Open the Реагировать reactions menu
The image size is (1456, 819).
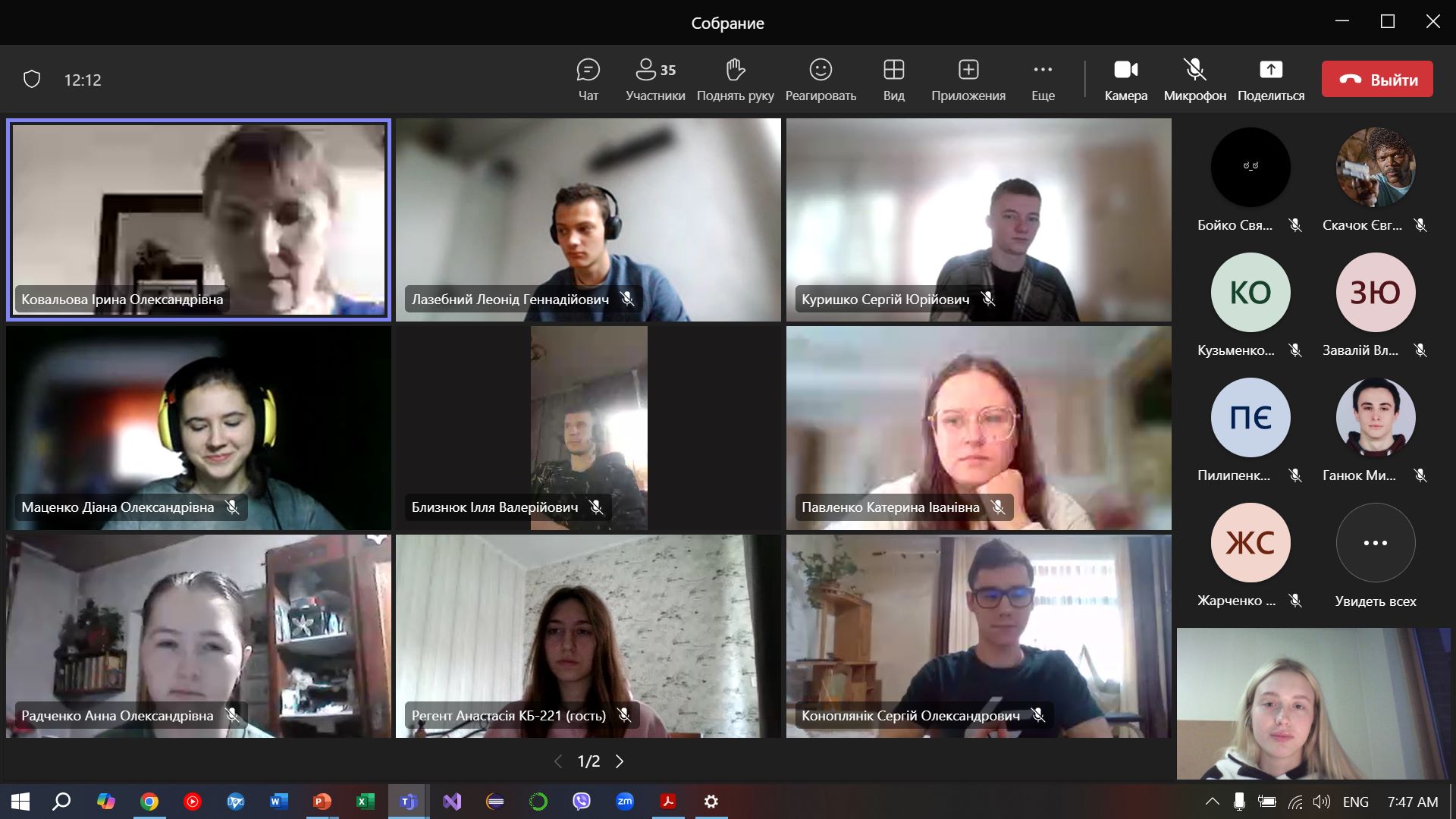click(x=821, y=79)
